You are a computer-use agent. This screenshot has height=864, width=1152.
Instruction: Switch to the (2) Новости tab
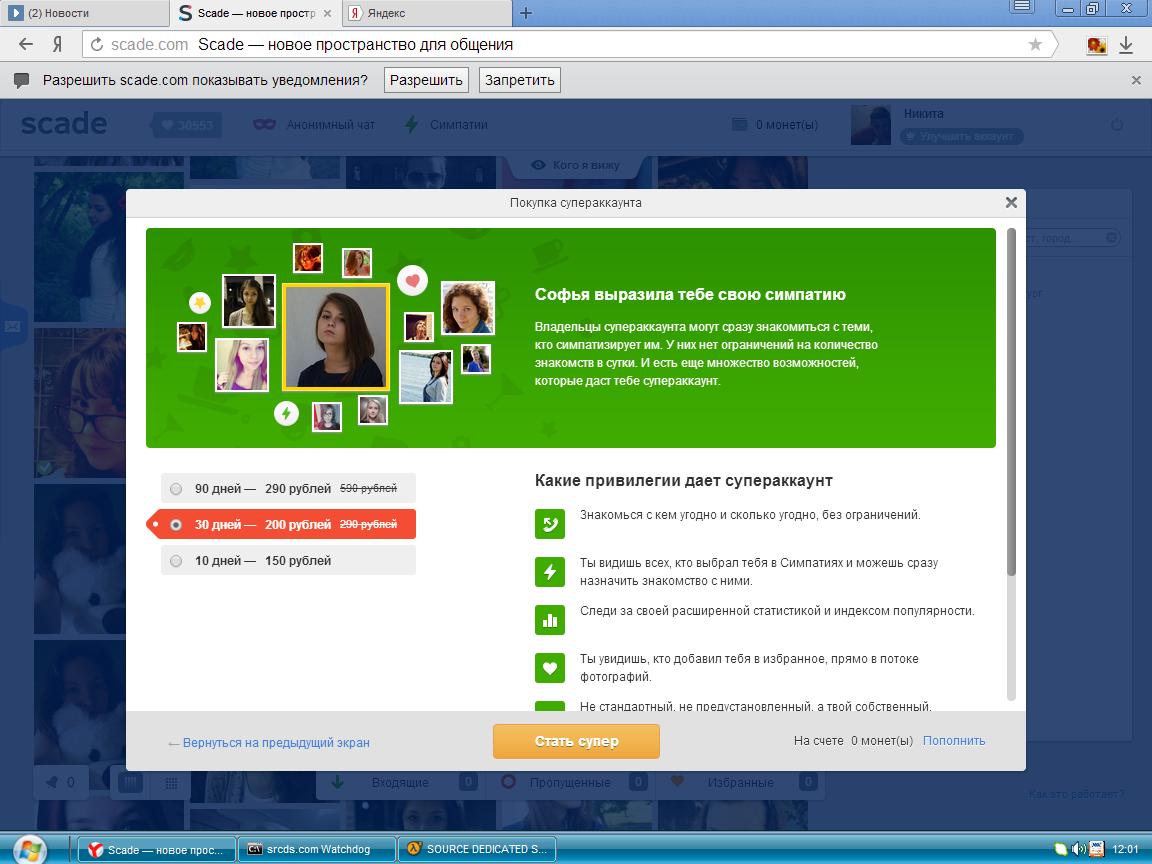point(84,13)
